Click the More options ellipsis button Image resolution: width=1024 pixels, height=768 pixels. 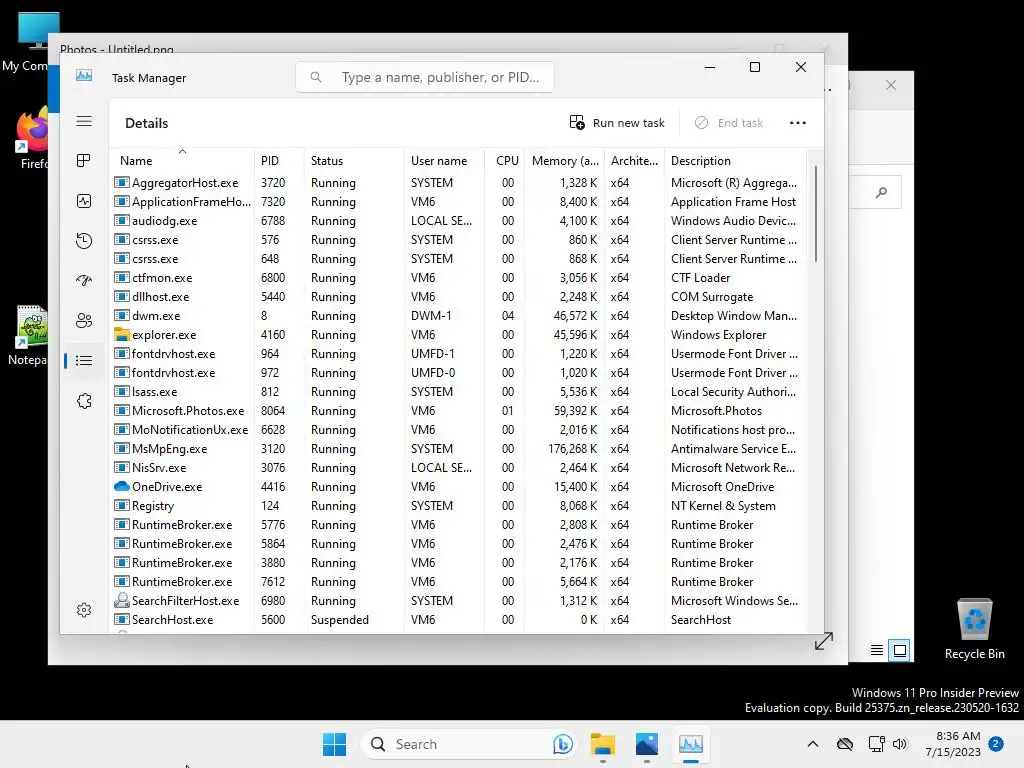point(797,123)
